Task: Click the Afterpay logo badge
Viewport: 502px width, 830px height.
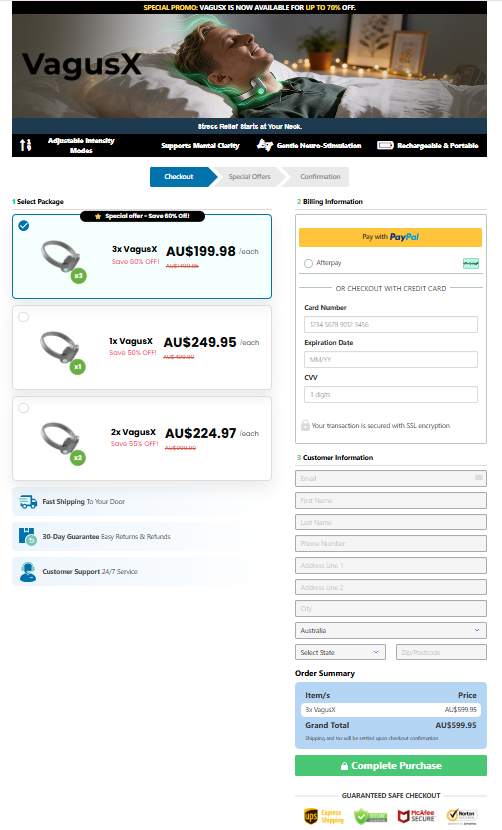Action: (x=471, y=263)
